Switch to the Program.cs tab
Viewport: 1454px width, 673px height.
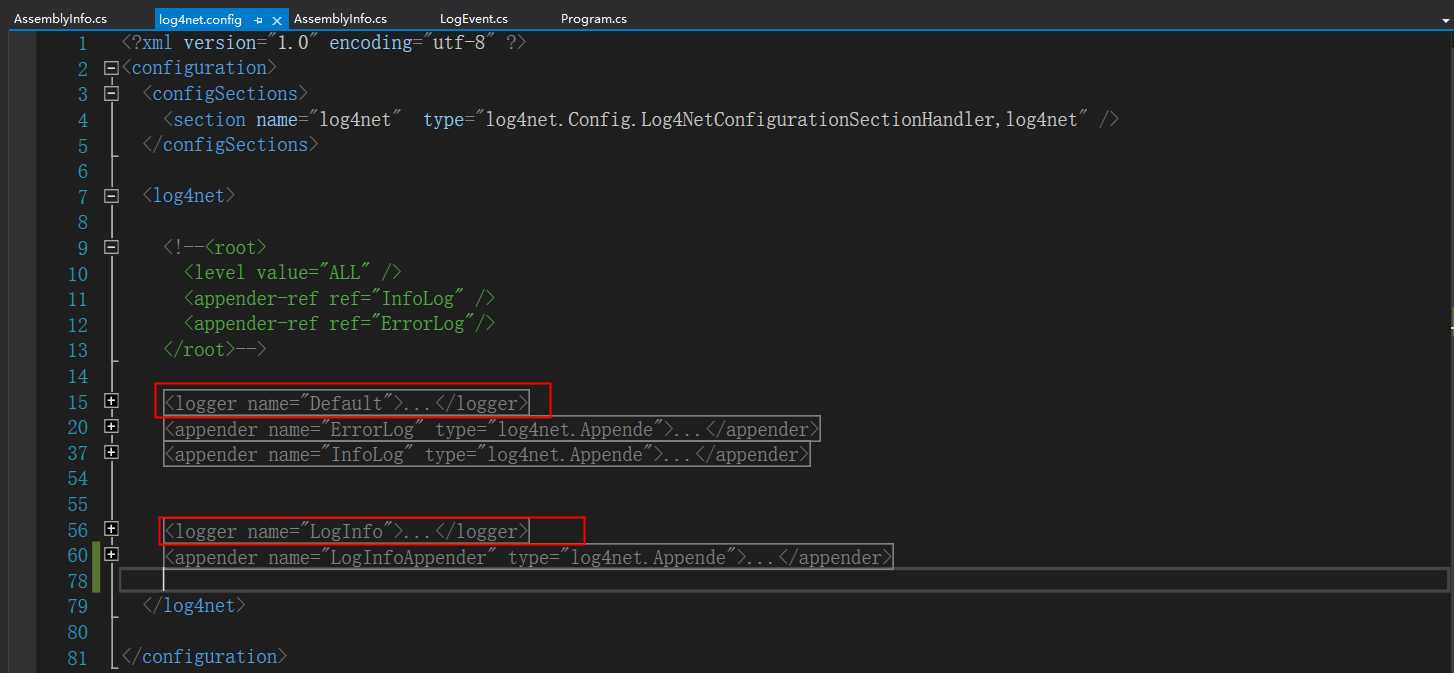[x=594, y=19]
